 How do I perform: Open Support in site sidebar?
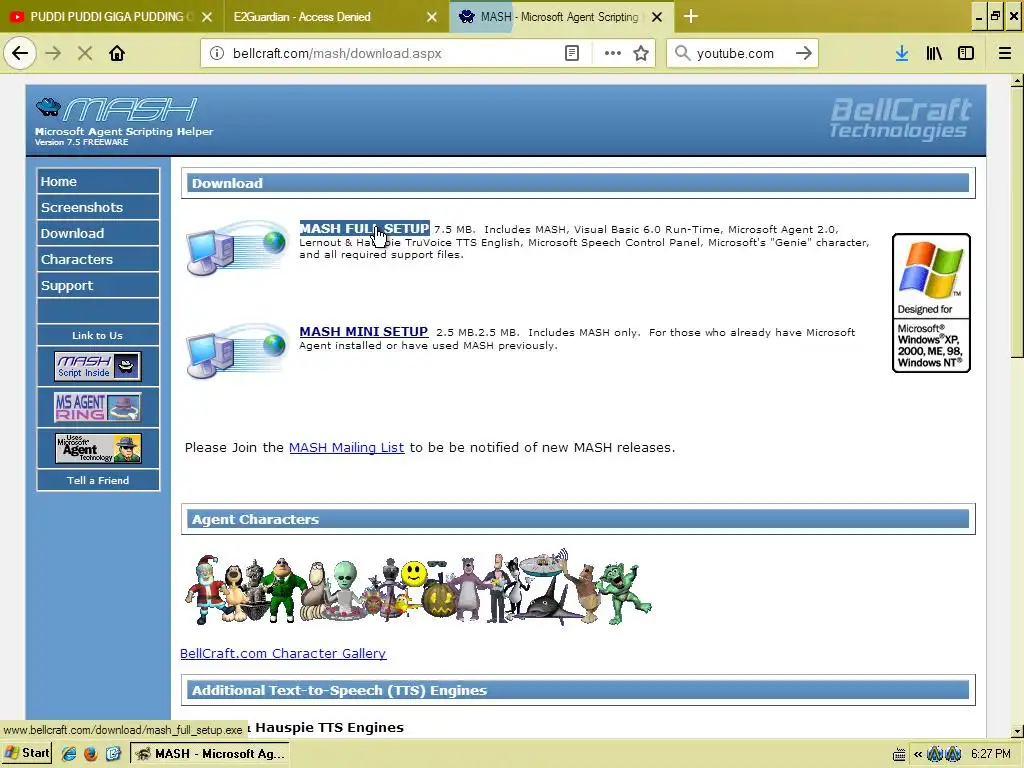coord(98,285)
